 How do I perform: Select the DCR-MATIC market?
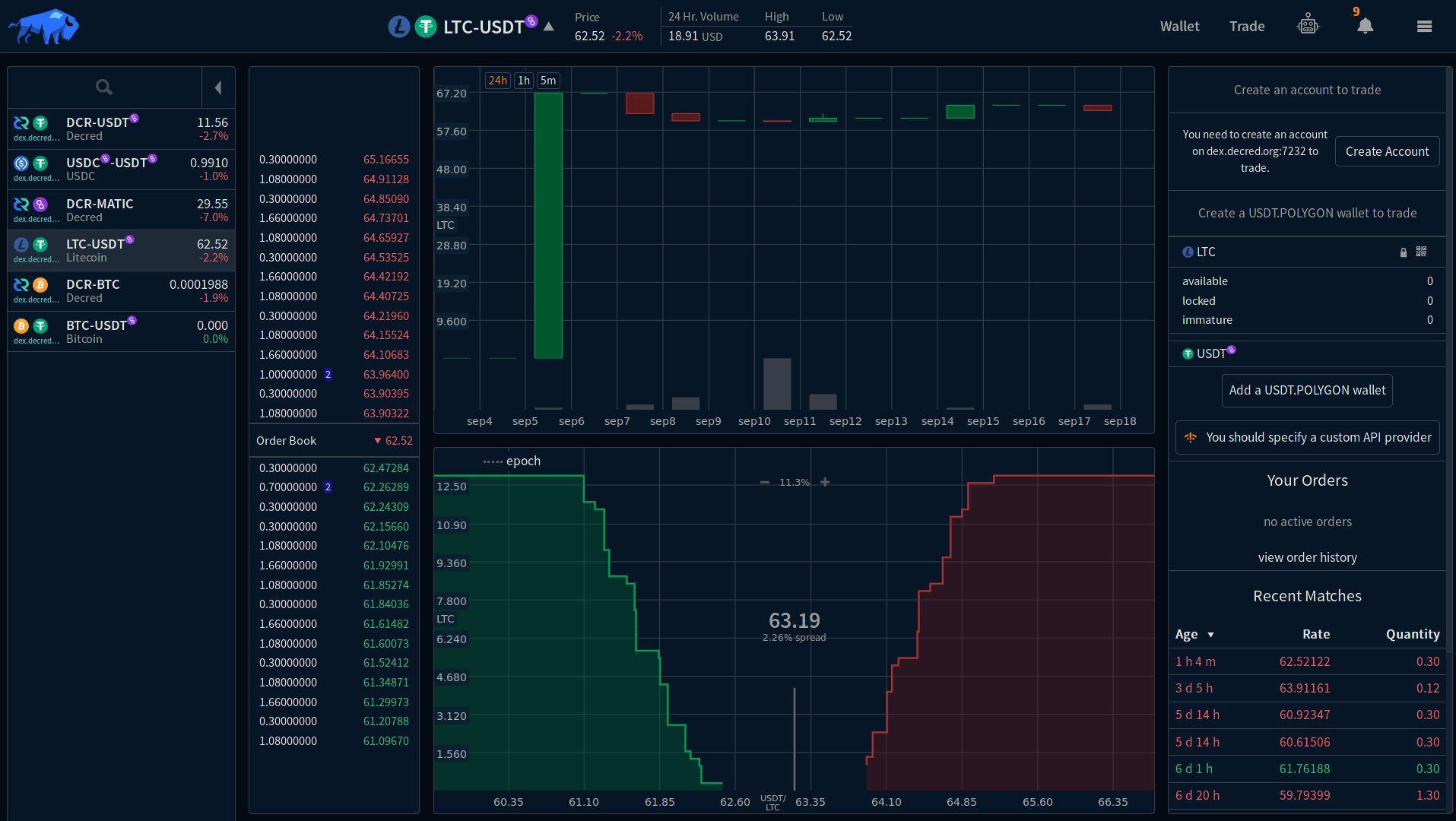coord(121,210)
